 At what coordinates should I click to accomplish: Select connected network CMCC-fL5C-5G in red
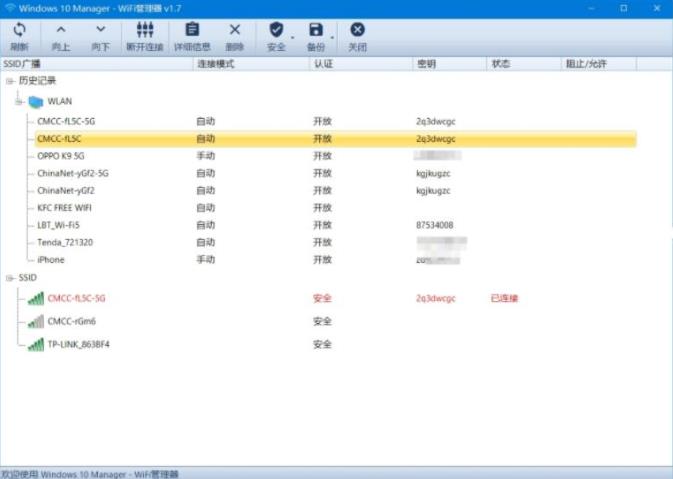[x=76, y=298]
